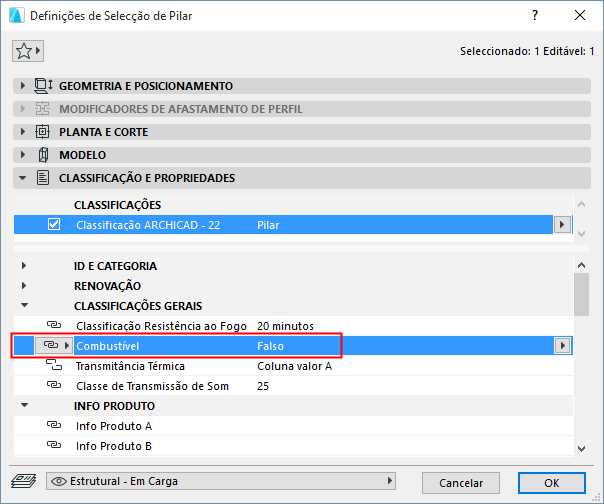
Task: Click the link icon beside Combustível
Action: 51,345
